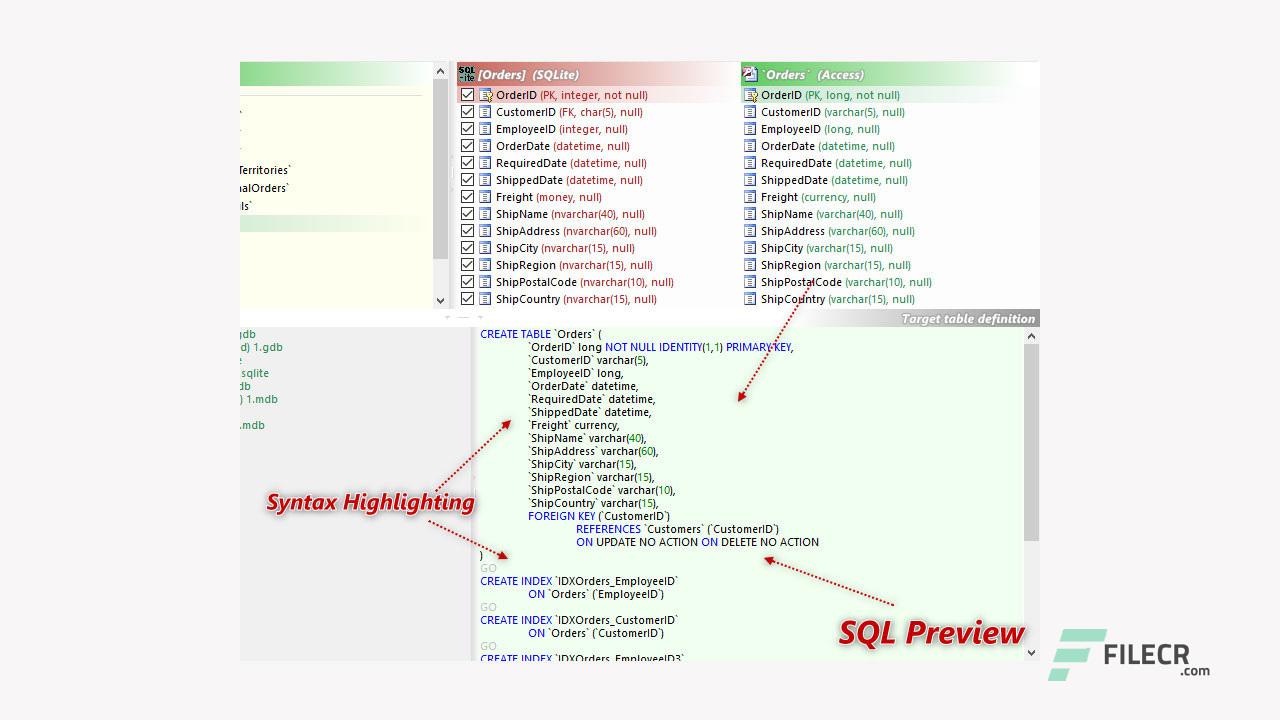Disable the ShipPostalCode column checkbox
The image size is (1280, 720).
click(x=467, y=282)
